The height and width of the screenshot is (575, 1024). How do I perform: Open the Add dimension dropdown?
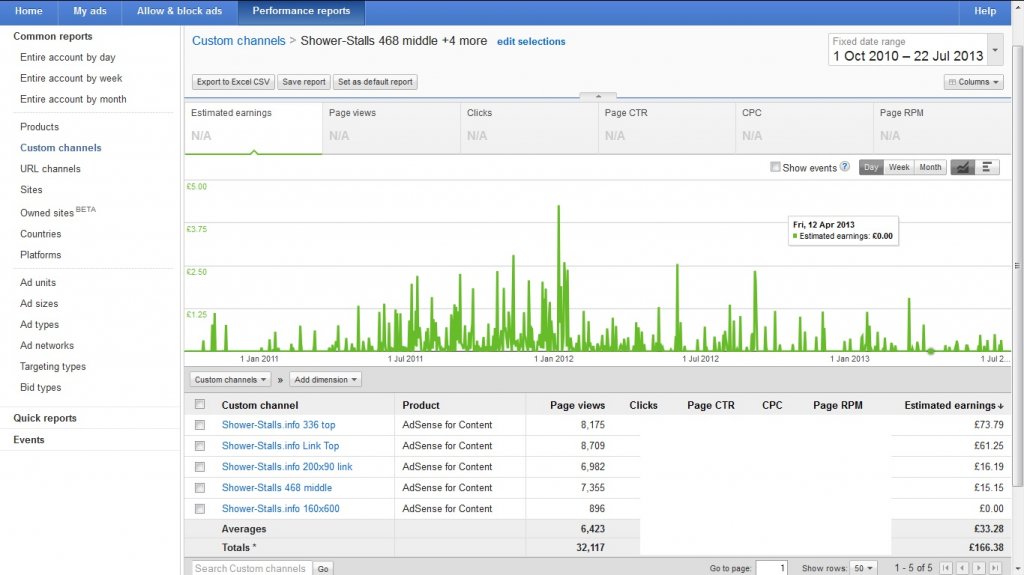[325, 380]
